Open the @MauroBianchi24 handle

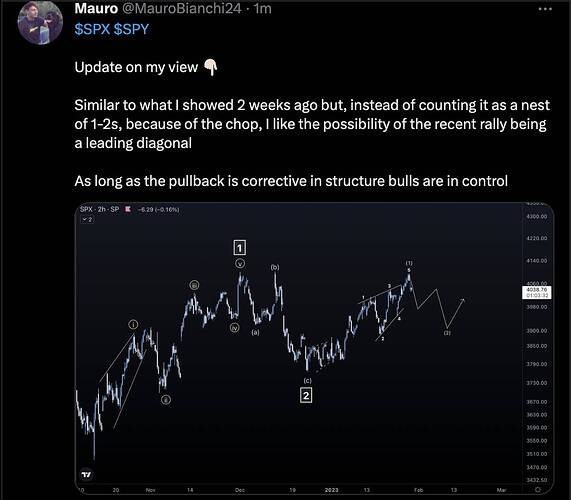[x=181, y=8]
